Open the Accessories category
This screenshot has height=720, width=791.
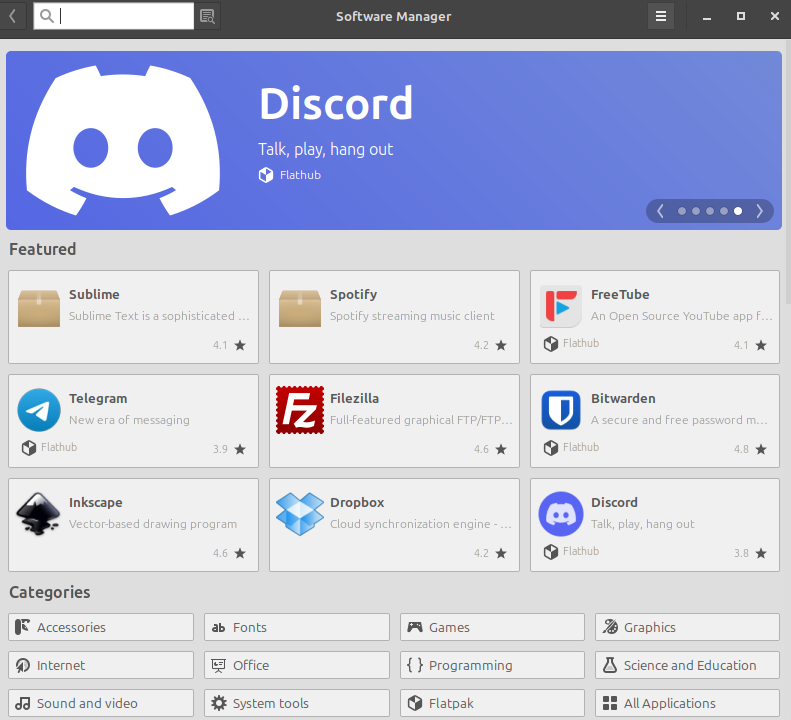pos(101,627)
